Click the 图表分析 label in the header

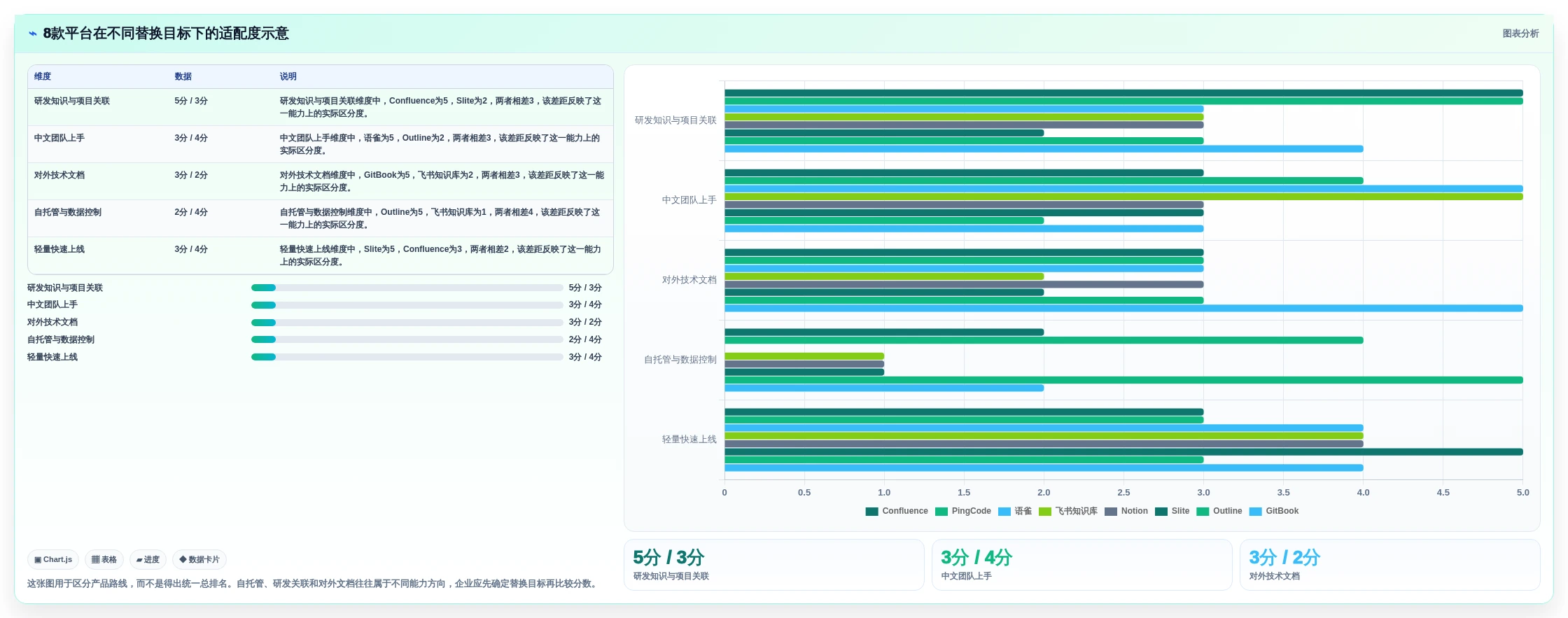click(x=1520, y=34)
